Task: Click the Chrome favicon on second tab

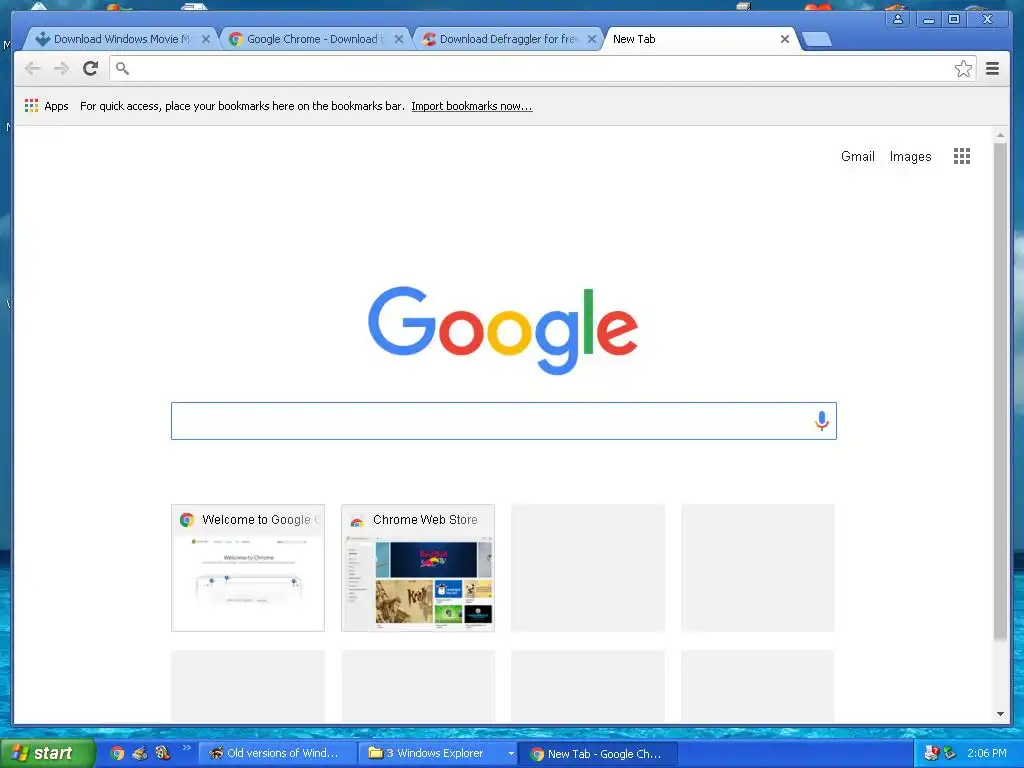Action: (236, 39)
